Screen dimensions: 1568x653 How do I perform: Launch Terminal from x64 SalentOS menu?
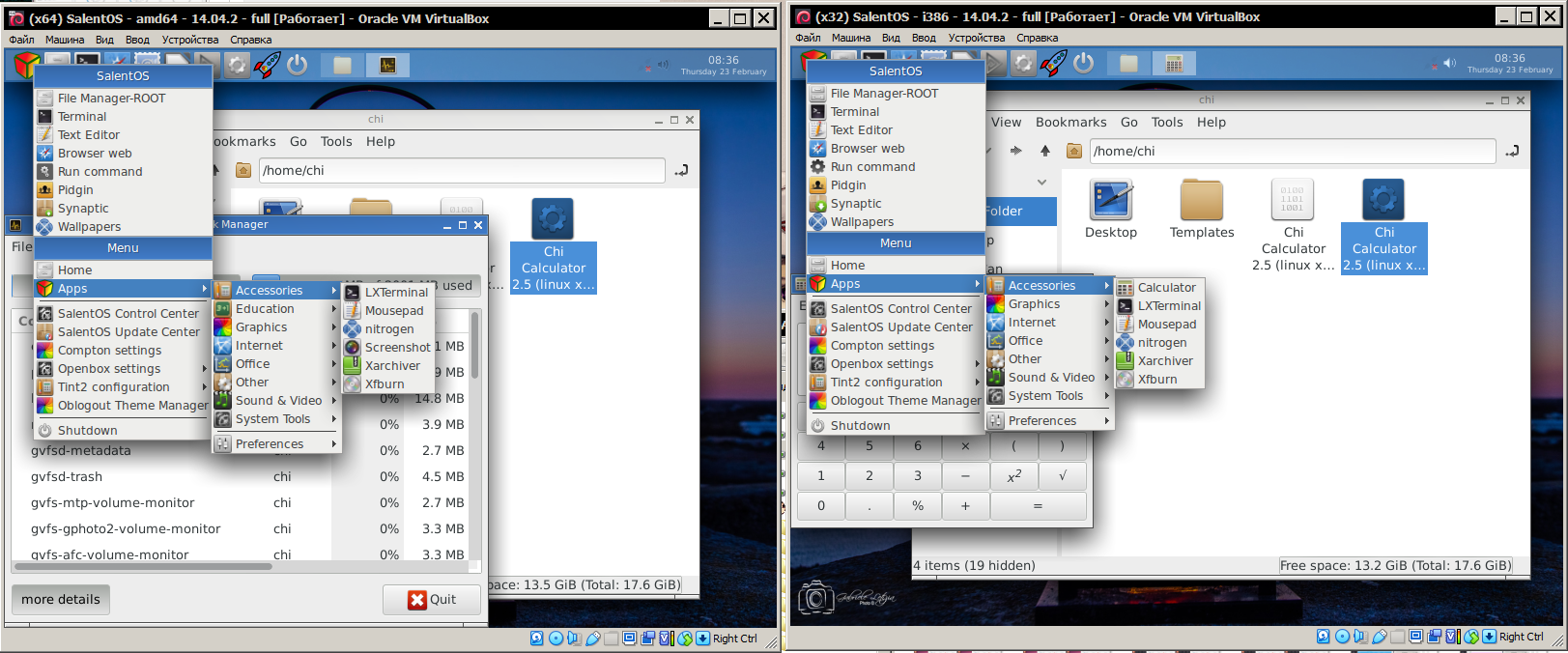[82, 117]
